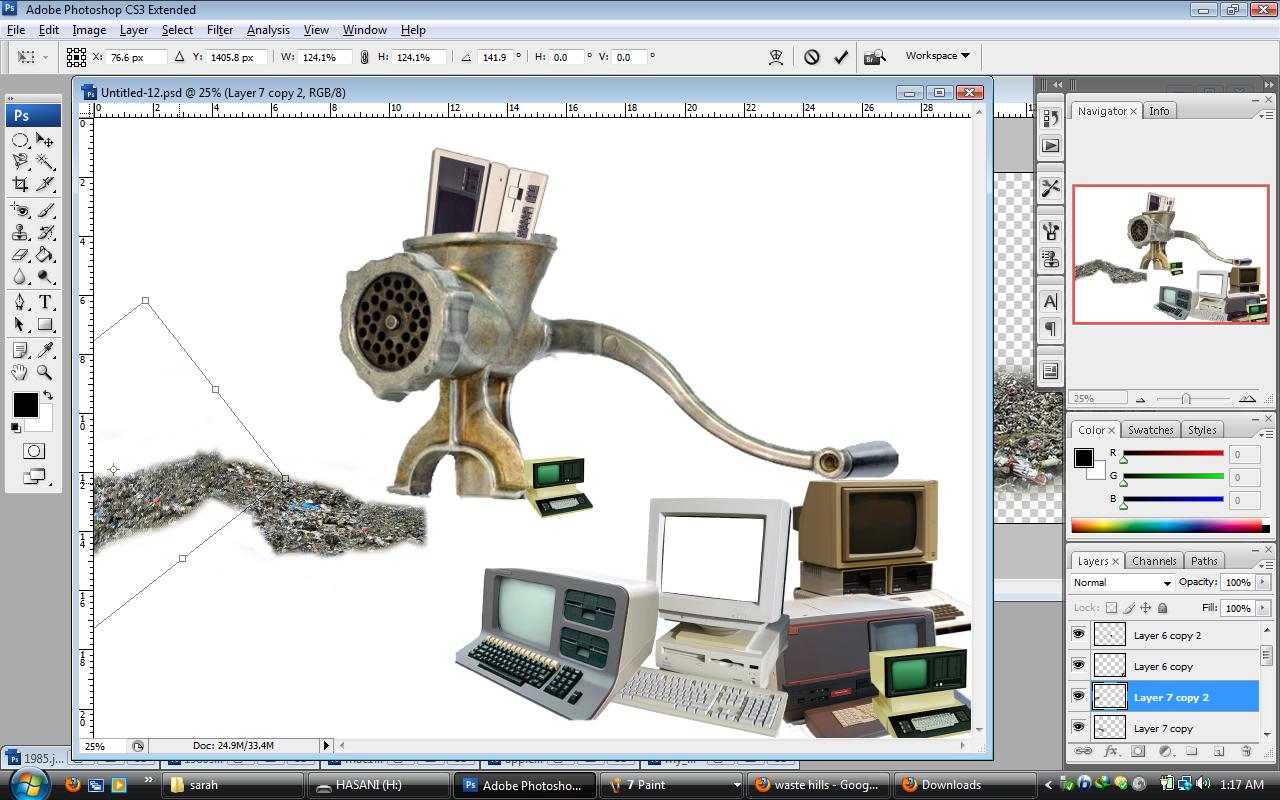Select the Paint Bucket tool
The height and width of the screenshot is (800, 1280).
tap(45, 255)
